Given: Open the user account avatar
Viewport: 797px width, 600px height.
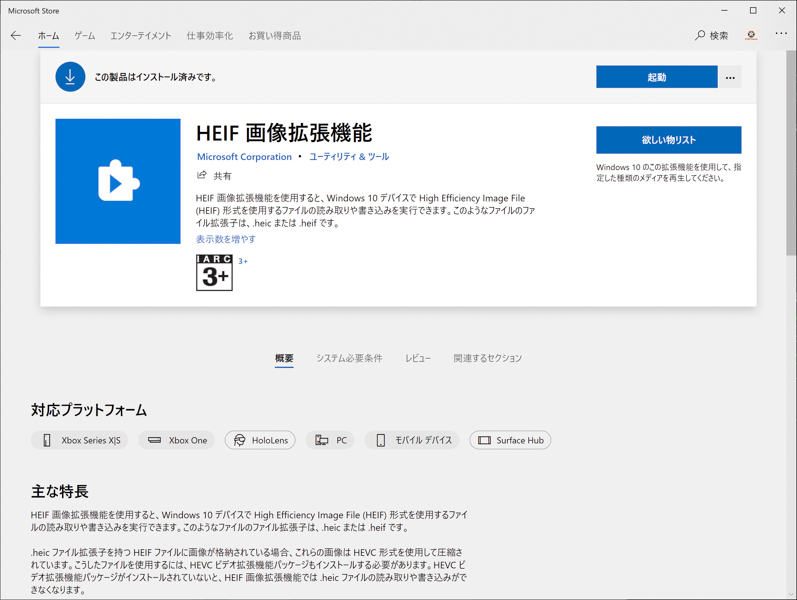Looking at the screenshot, I should coord(751,35).
